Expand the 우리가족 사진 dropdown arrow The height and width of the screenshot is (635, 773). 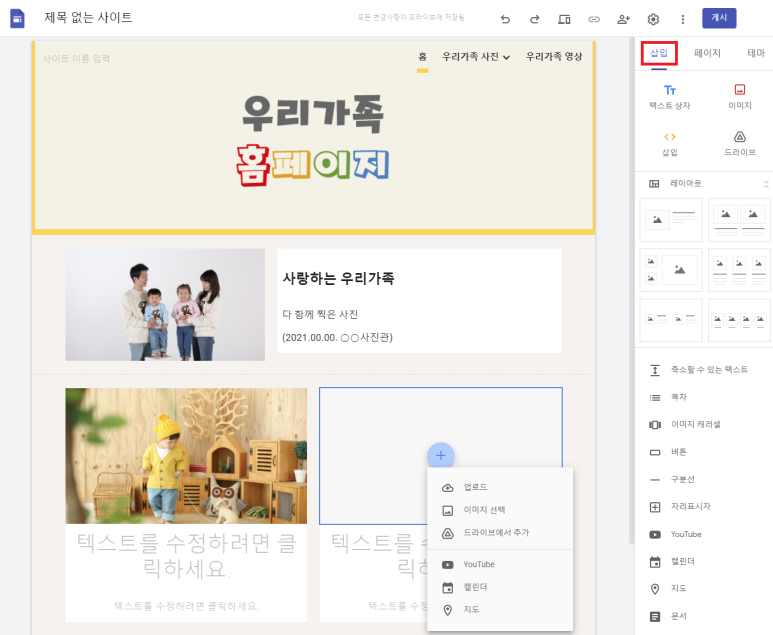click(506, 58)
